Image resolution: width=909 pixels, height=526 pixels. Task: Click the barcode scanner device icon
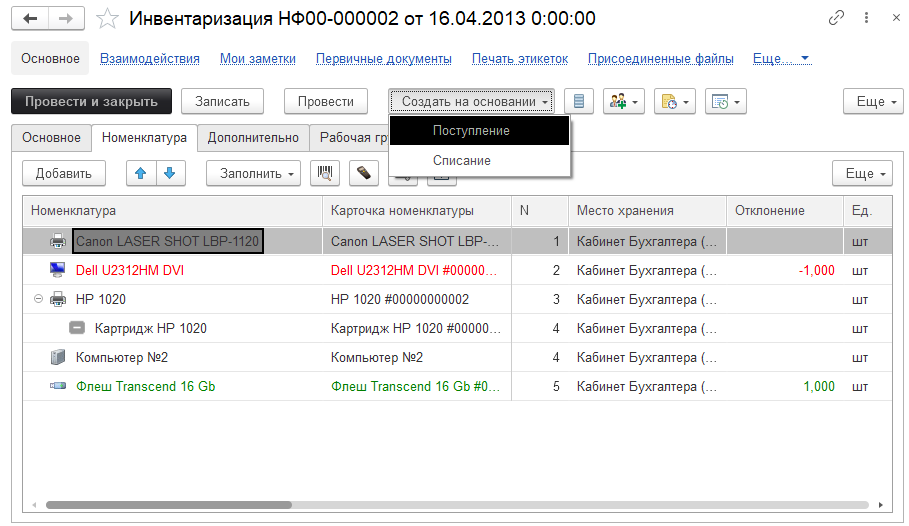[365, 173]
